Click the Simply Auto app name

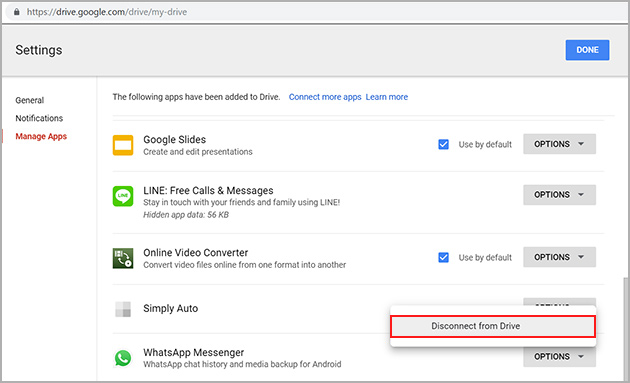(171, 308)
